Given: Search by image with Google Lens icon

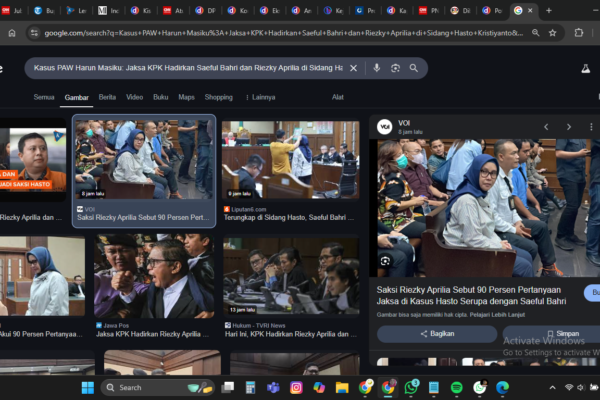Looking at the screenshot, I should coord(395,68).
